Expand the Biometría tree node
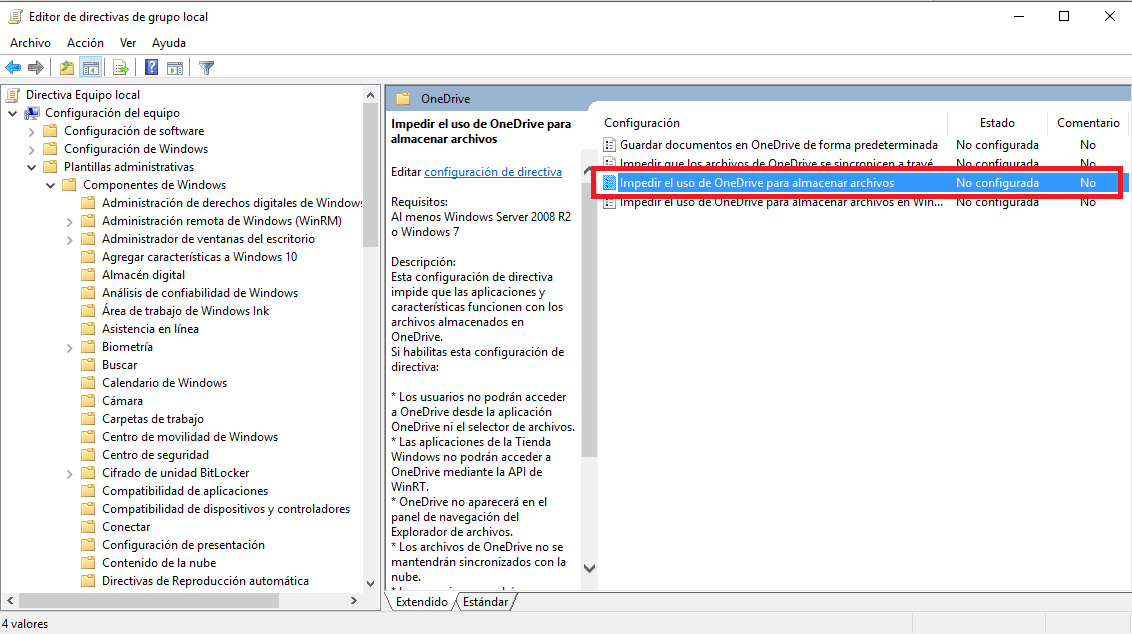Screen dimensions: 1132x634 click(69, 347)
